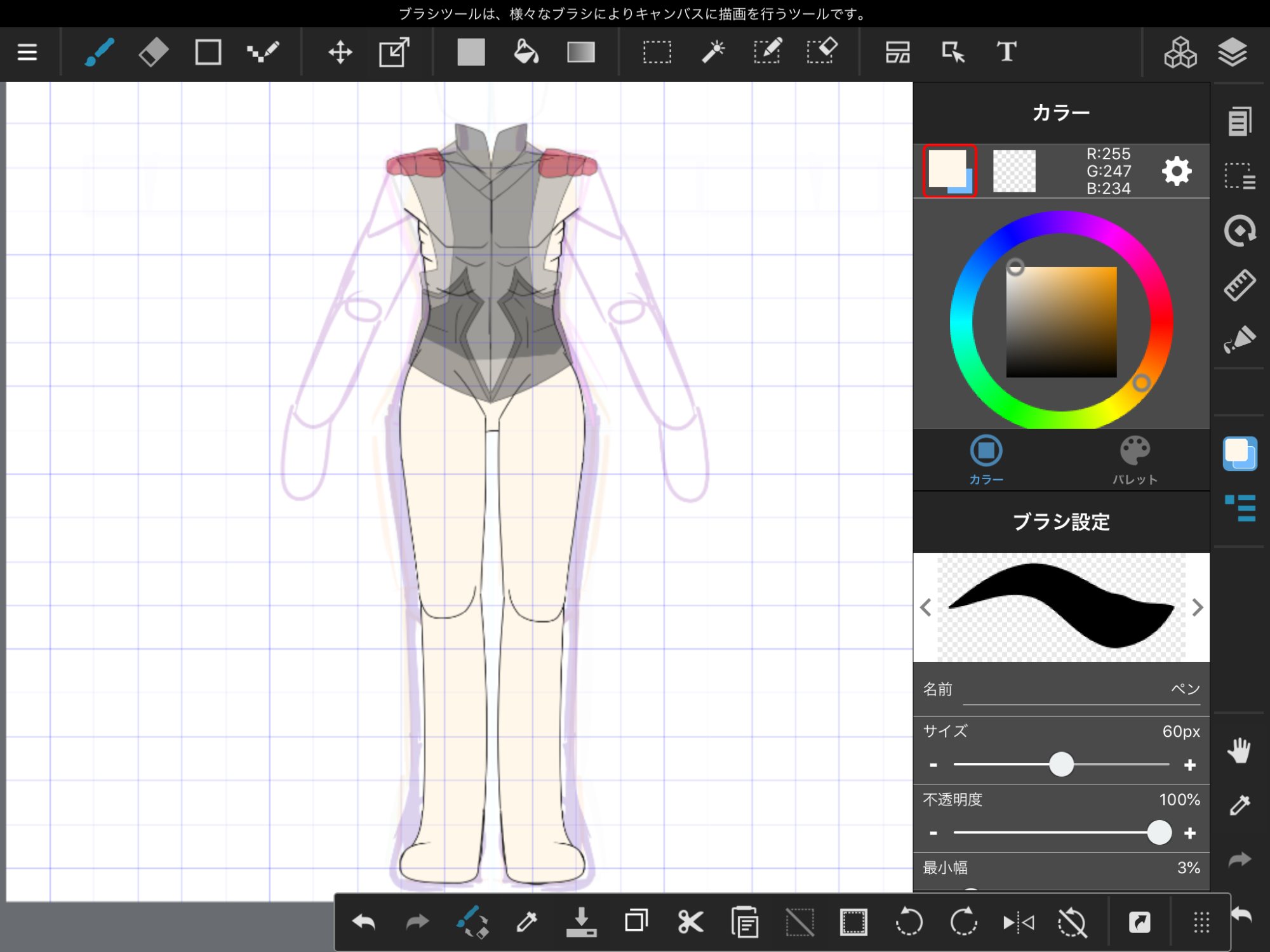Click the 不透明度 opacity slider handle
The height and width of the screenshot is (952, 1270).
pyautogui.click(x=1159, y=833)
